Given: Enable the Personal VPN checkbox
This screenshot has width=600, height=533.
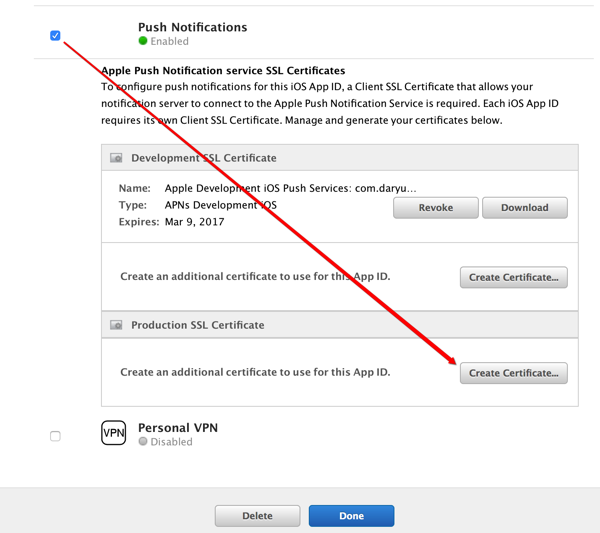Looking at the screenshot, I should (x=55, y=436).
